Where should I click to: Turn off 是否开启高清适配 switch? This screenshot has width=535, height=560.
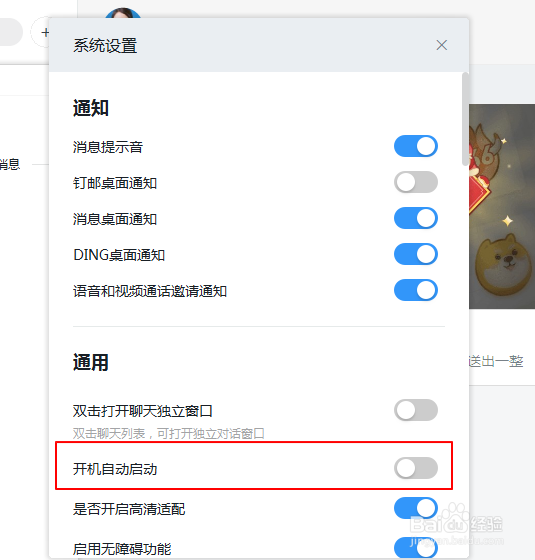click(x=416, y=508)
